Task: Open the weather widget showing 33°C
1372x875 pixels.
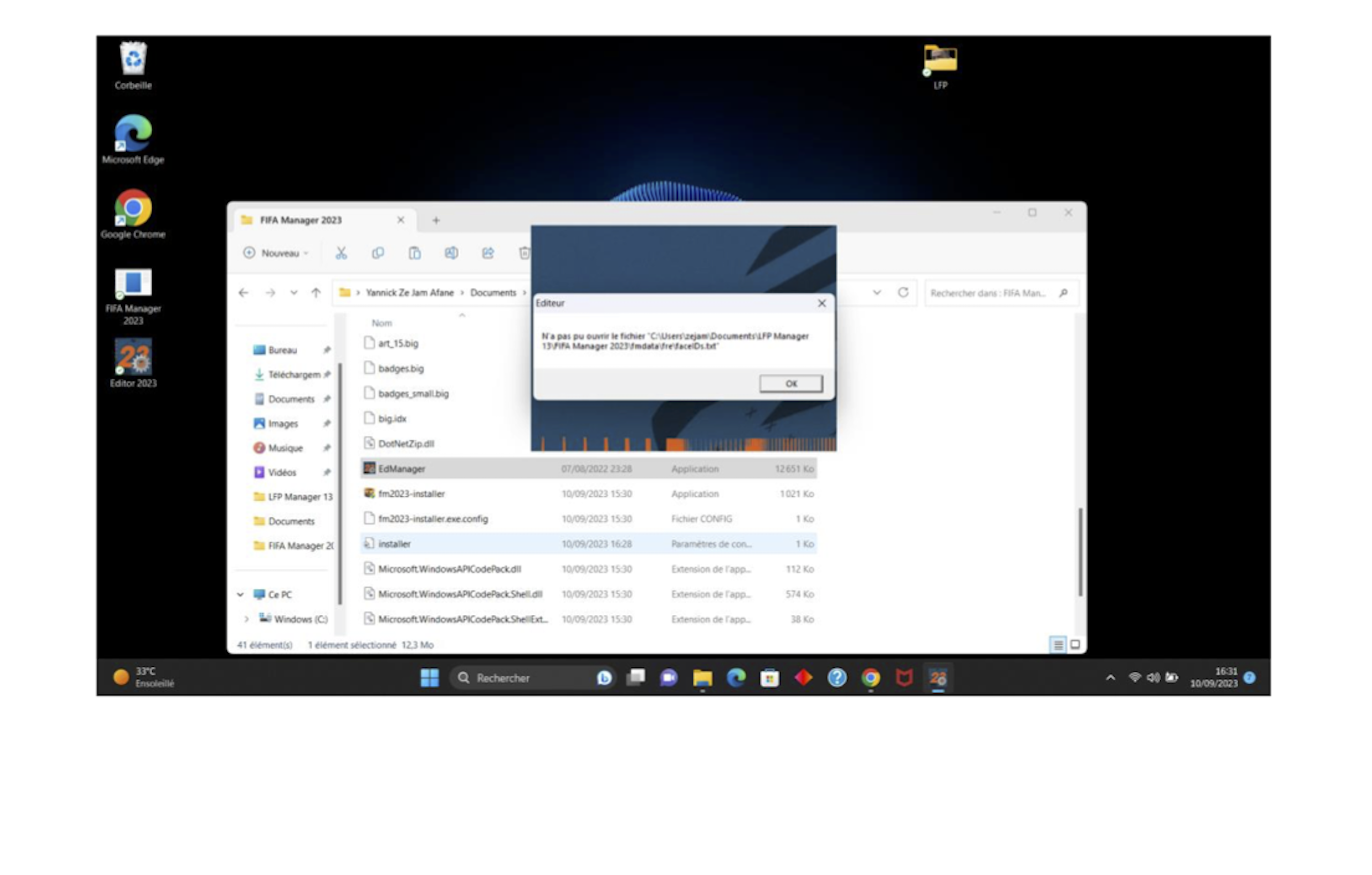Action: click(144, 677)
